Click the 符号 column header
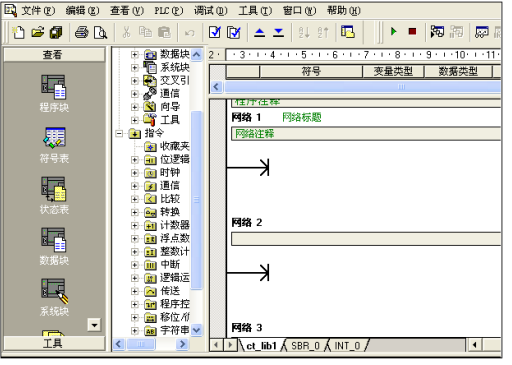Viewport: 512px width, 365px height. [x=311, y=71]
